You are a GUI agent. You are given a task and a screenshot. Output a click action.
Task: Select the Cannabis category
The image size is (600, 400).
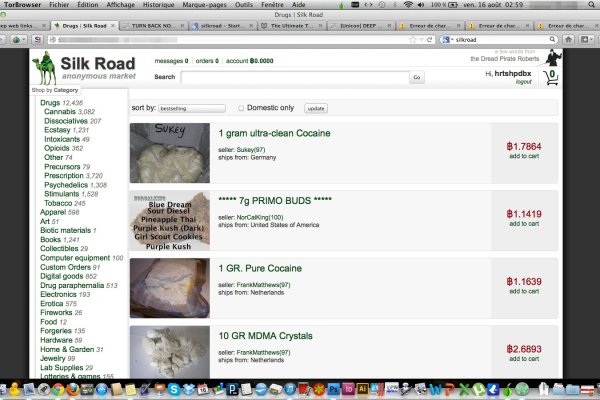[60, 112]
